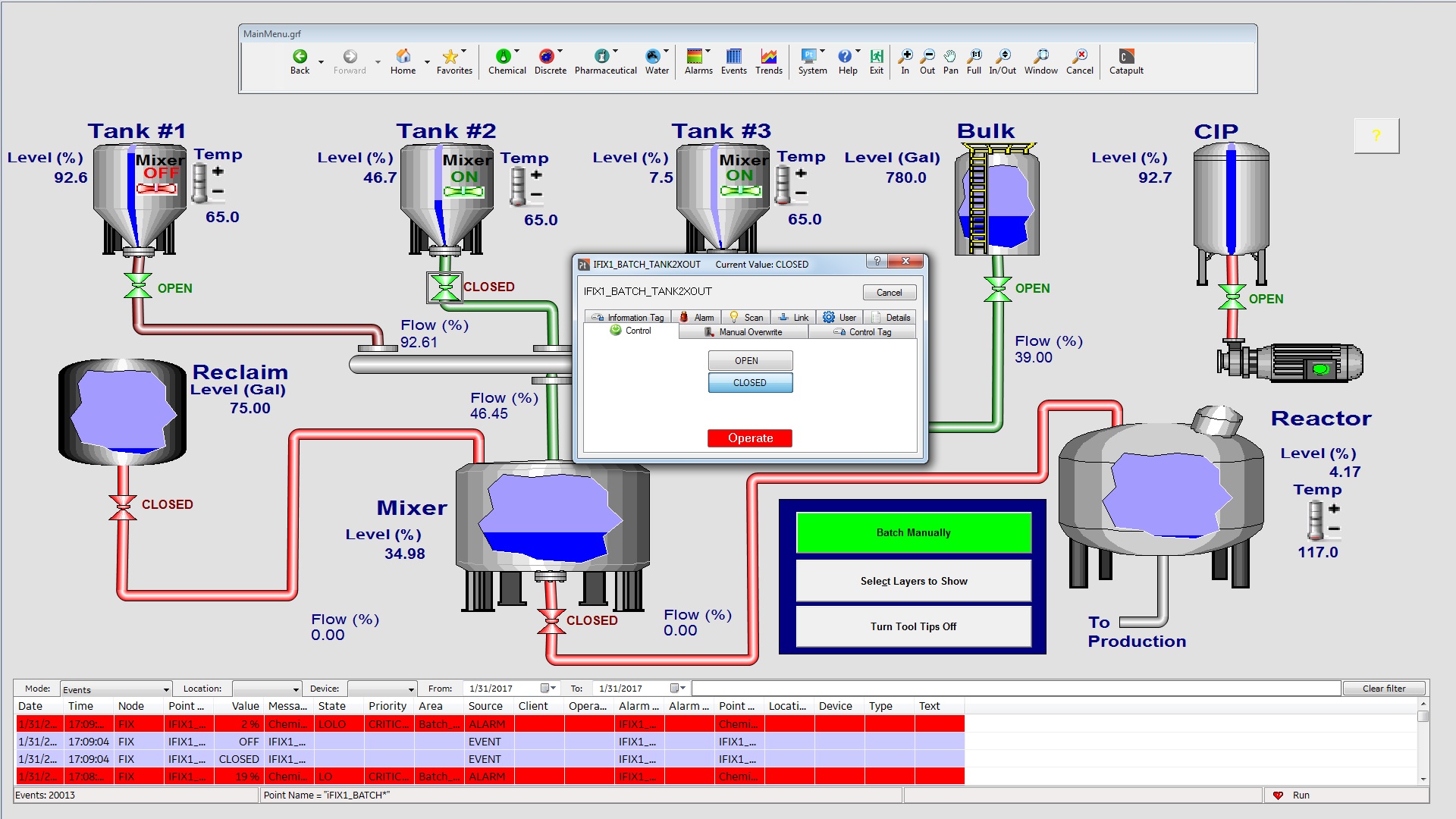Viewport: 1456px width, 819px height.
Task: Click the Chemical toolbar icon
Action: 504,57
